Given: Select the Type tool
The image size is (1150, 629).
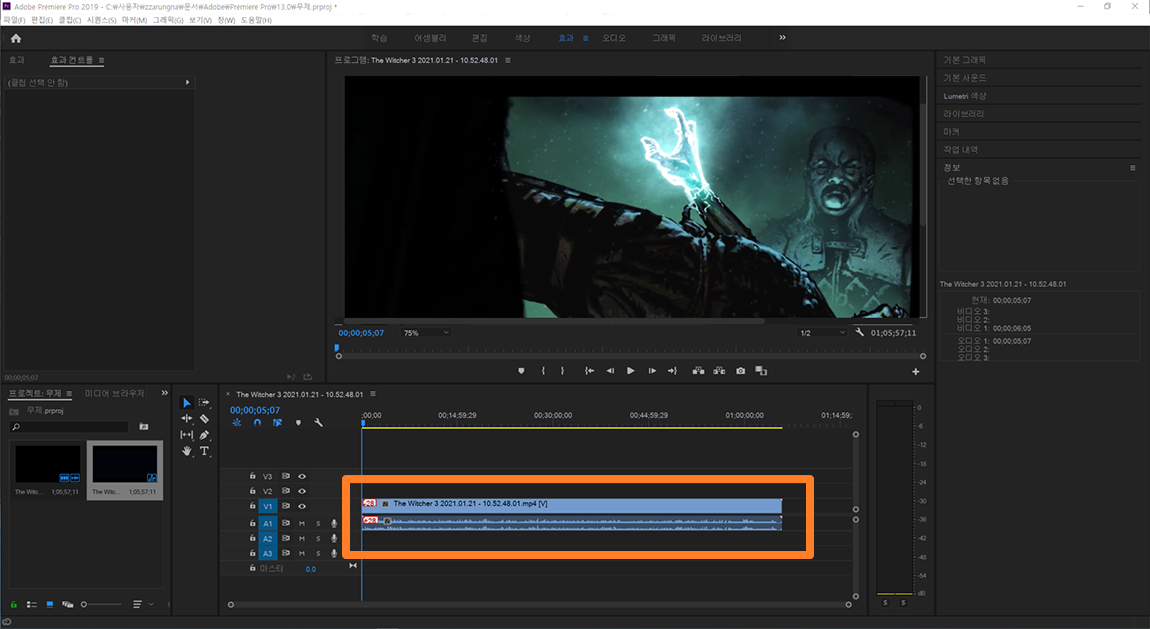Looking at the screenshot, I should (205, 451).
